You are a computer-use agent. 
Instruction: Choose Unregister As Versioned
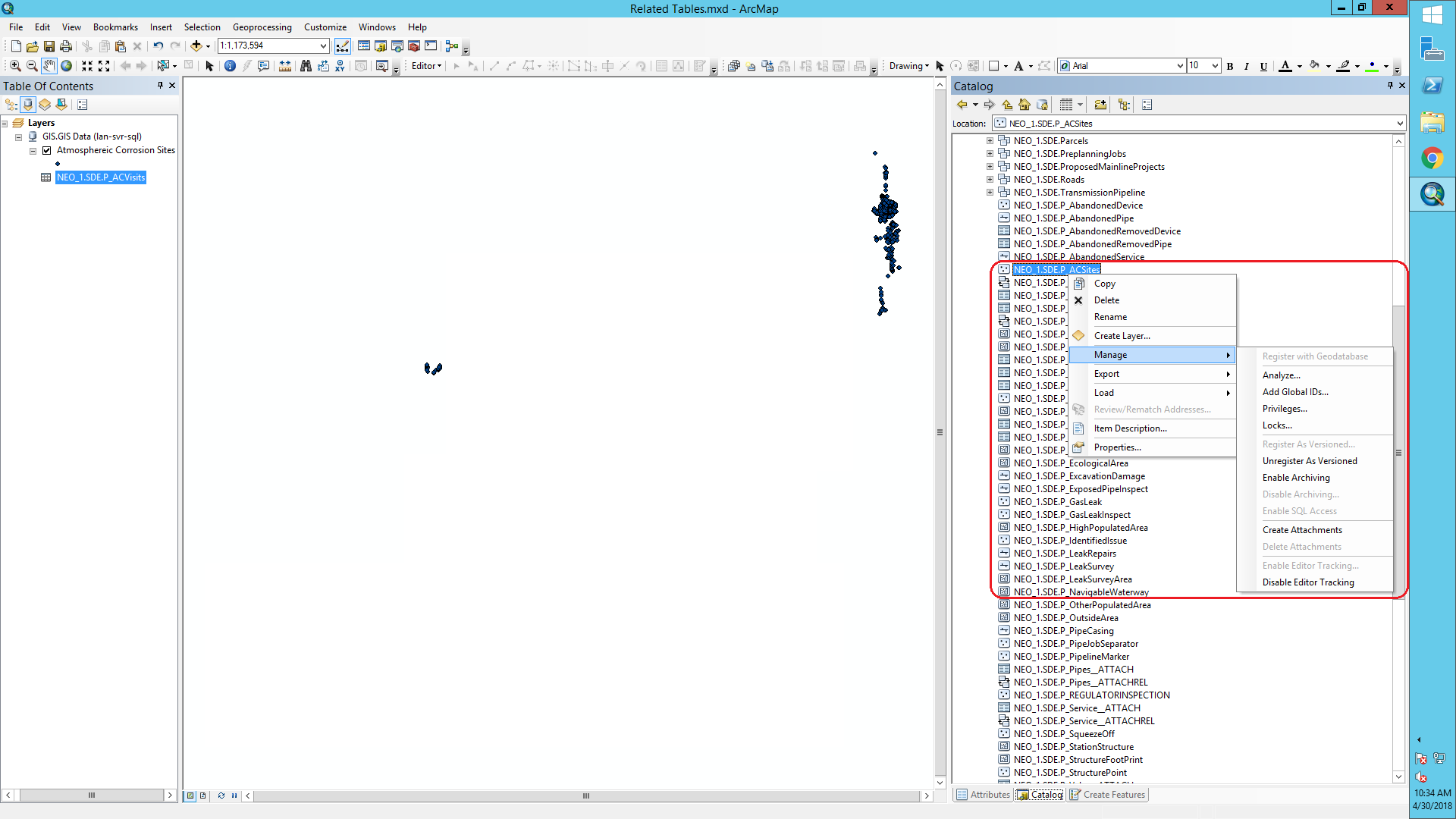(1315, 461)
